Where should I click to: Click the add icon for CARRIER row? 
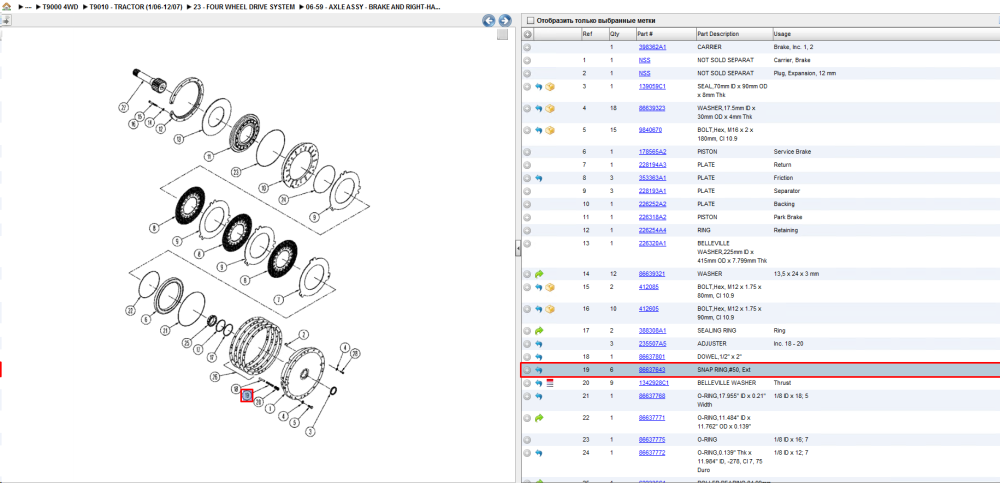coord(527,47)
